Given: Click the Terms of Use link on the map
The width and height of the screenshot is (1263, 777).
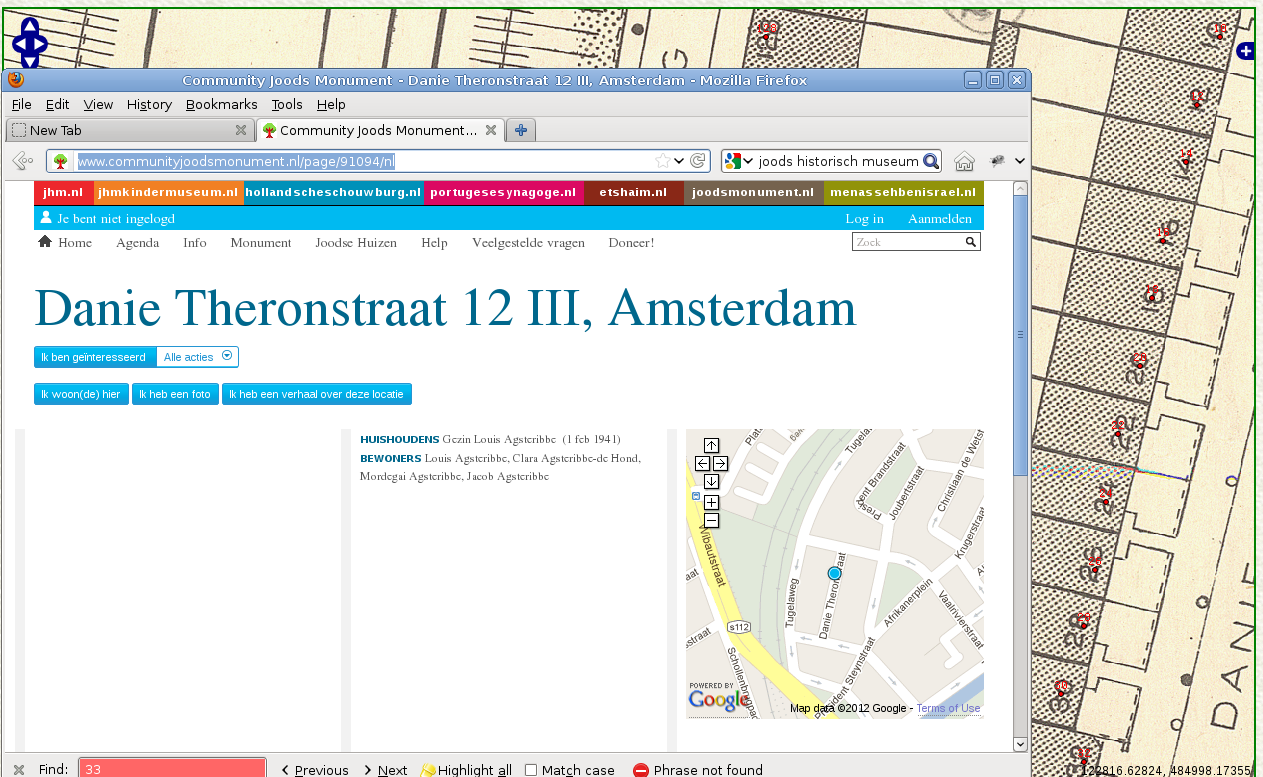Looking at the screenshot, I should click(948, 708).
